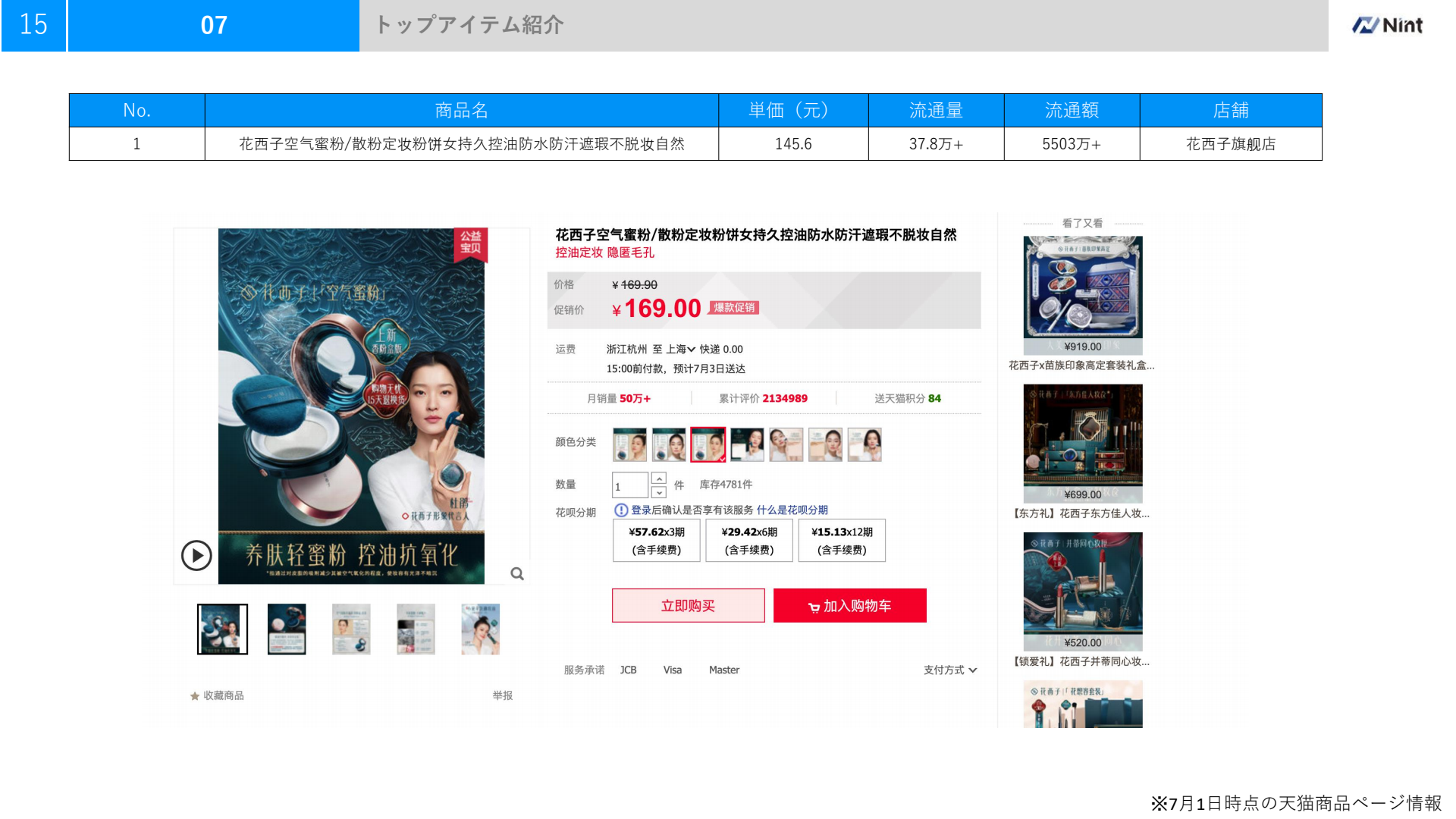Select the second product thumbnail below image
1456x819 pixels.
click(x=287, y=629)
